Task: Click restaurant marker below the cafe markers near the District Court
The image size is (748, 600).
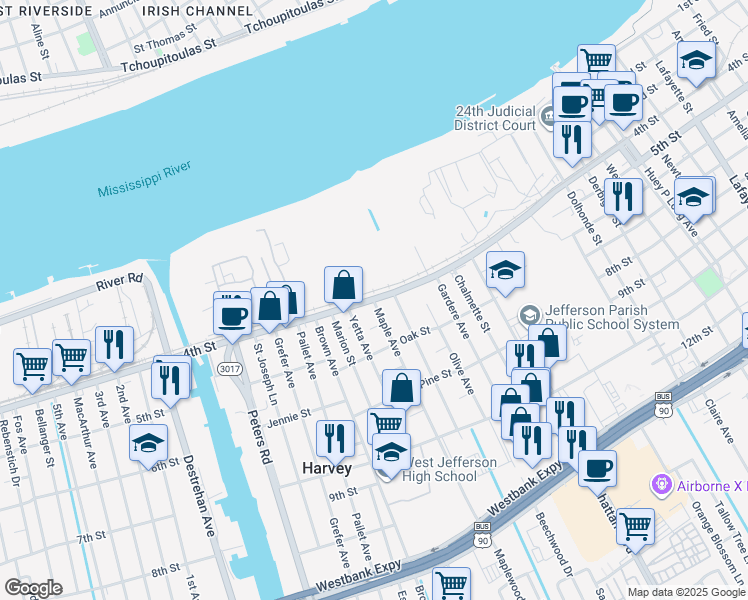Action: point(572,143)
